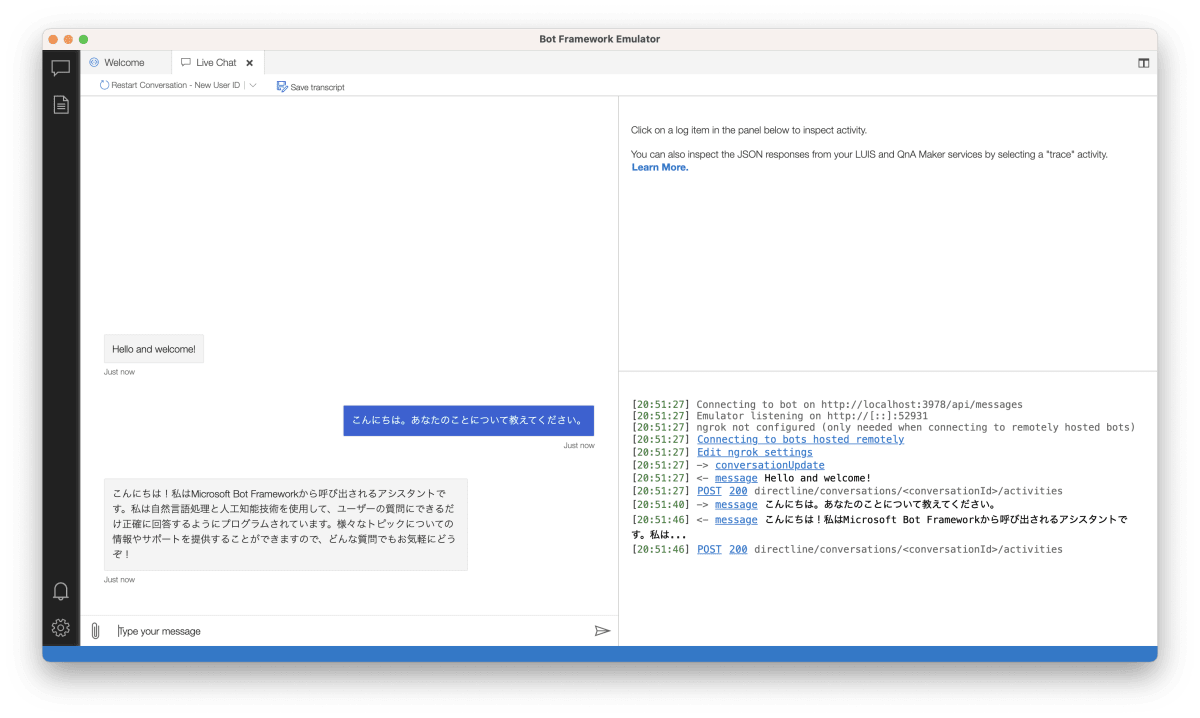The image size is (1200, 718).
Task: Show notifications bell icon
Action: (x=61, y=591)
